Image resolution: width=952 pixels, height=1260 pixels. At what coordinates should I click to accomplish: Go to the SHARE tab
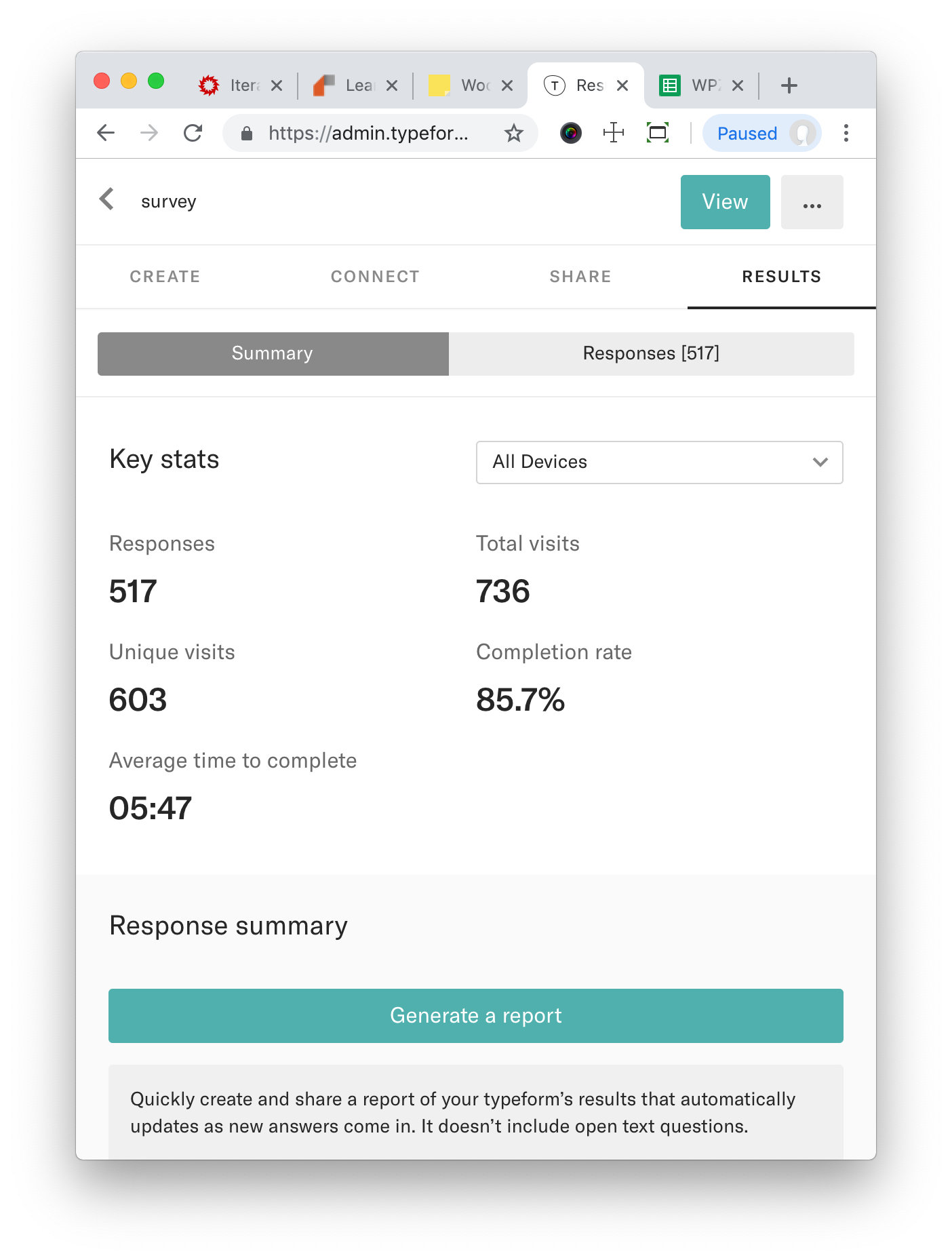click(580, 277)
